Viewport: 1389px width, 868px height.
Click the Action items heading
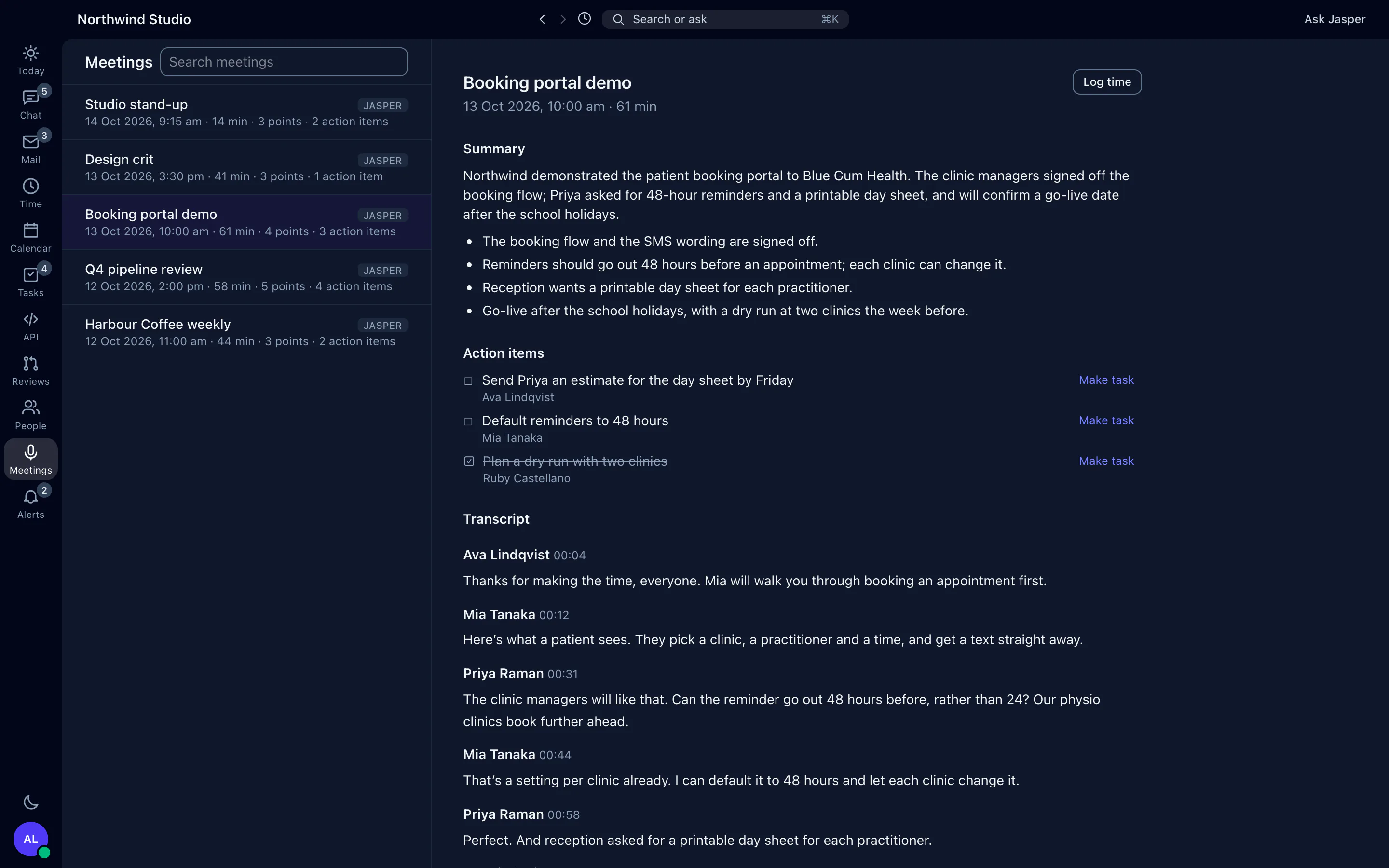point(504,353)
